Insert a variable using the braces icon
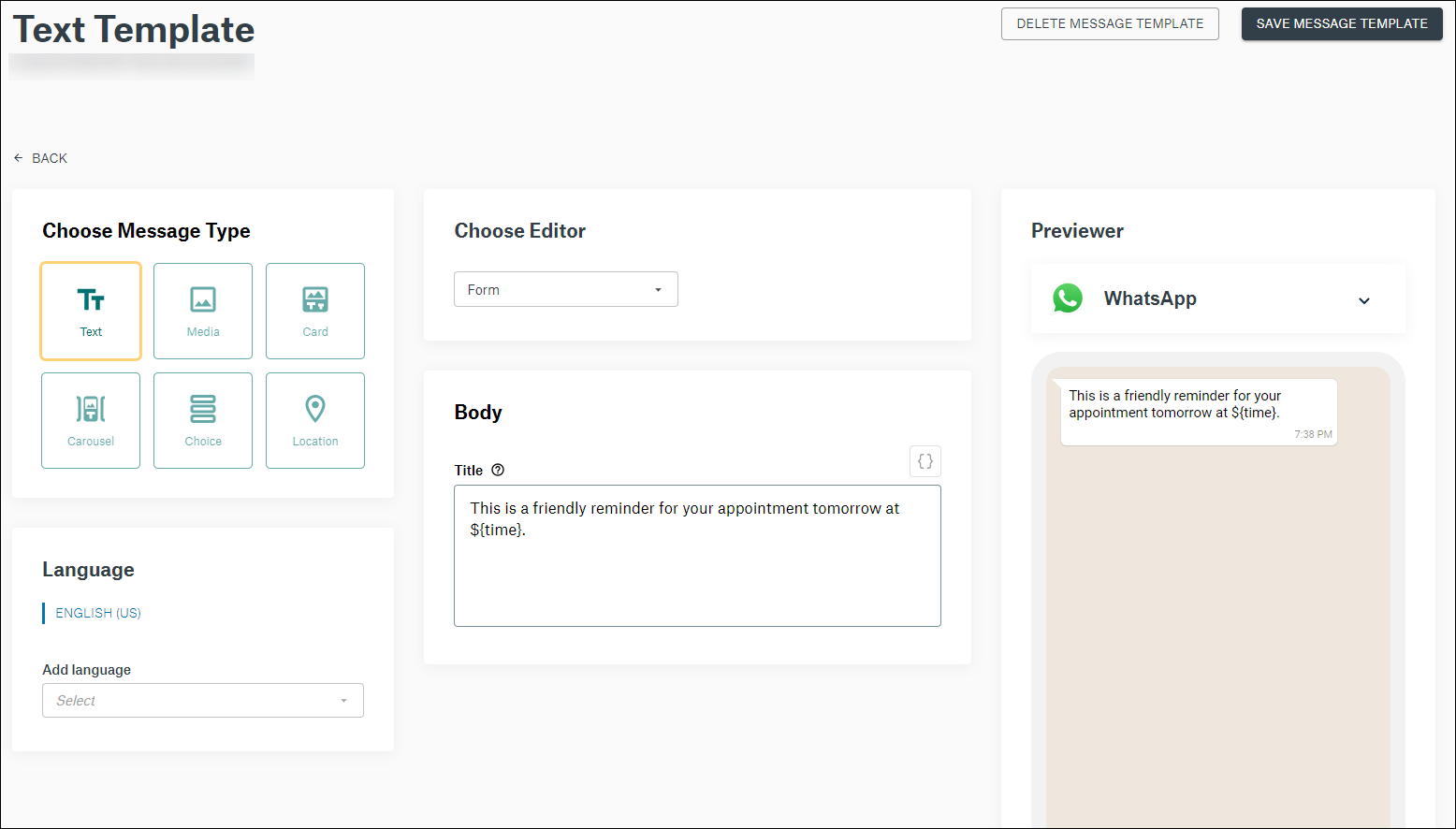This screenshot has width=1456, height=829. tap(925, 460)
